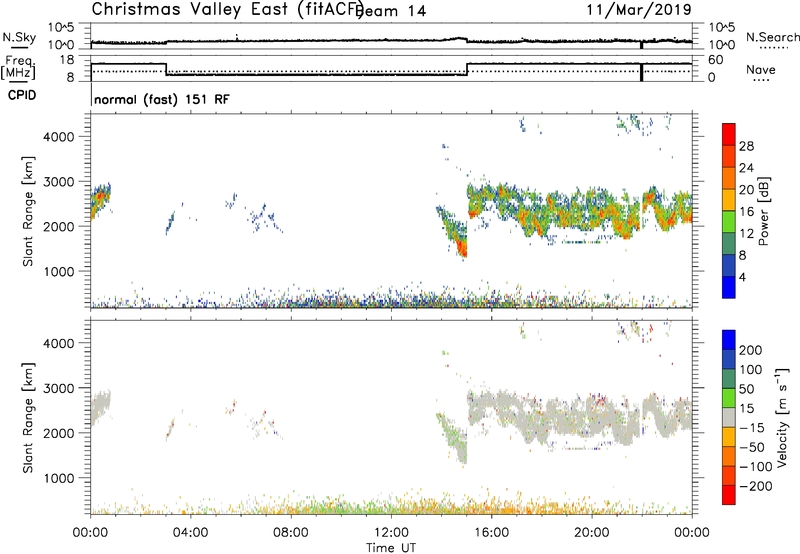This screenshot has height=554, width=800.
Task: Click the '-100' label on Velocity colorbar
Action: coord(756,467)
